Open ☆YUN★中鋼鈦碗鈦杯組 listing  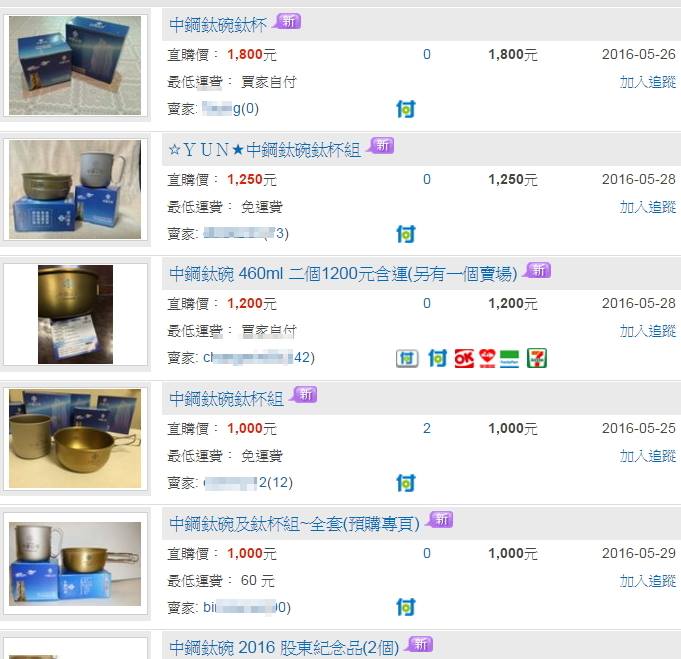[x=264, y=150]
